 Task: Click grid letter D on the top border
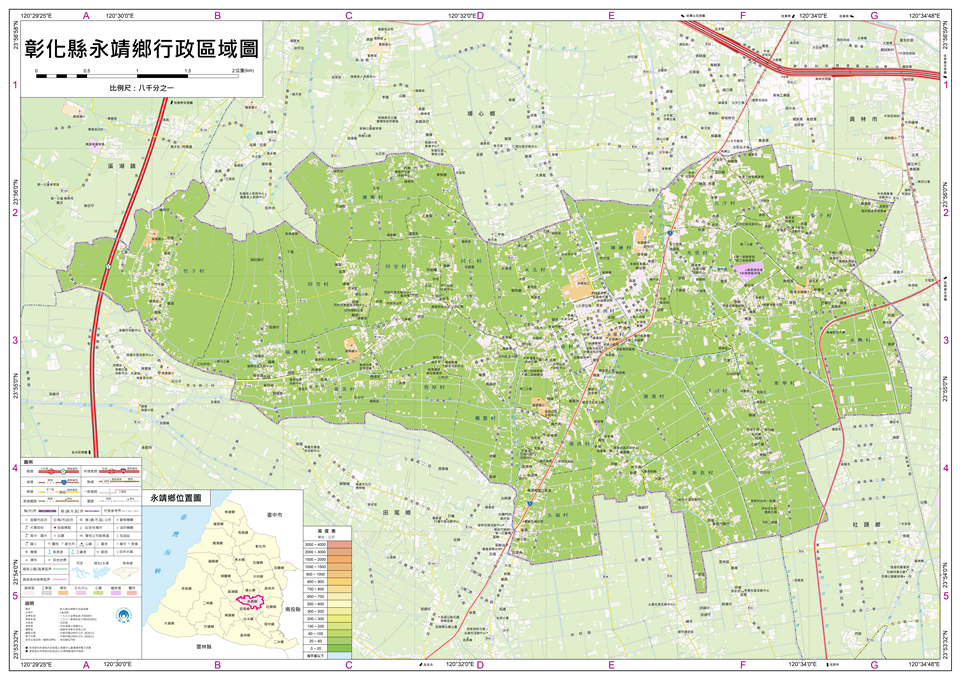tap(480, 15)
